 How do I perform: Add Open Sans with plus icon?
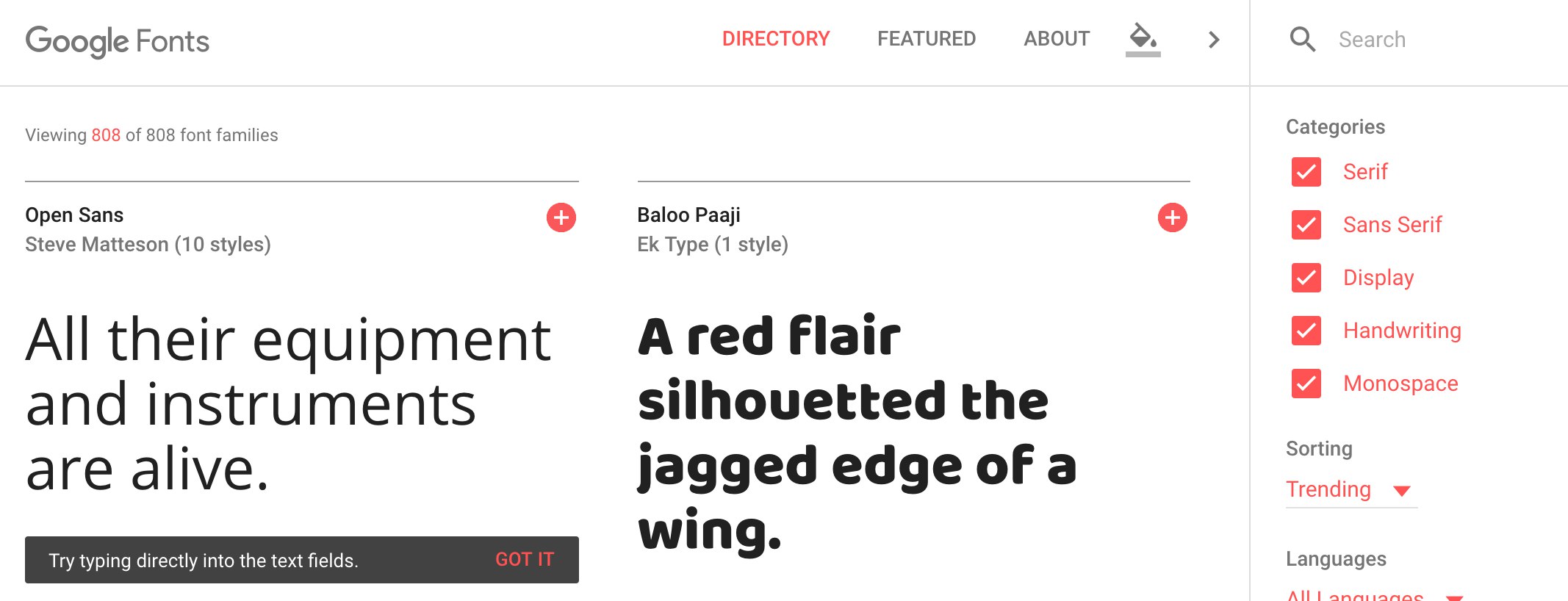click(x=561, y=217)
